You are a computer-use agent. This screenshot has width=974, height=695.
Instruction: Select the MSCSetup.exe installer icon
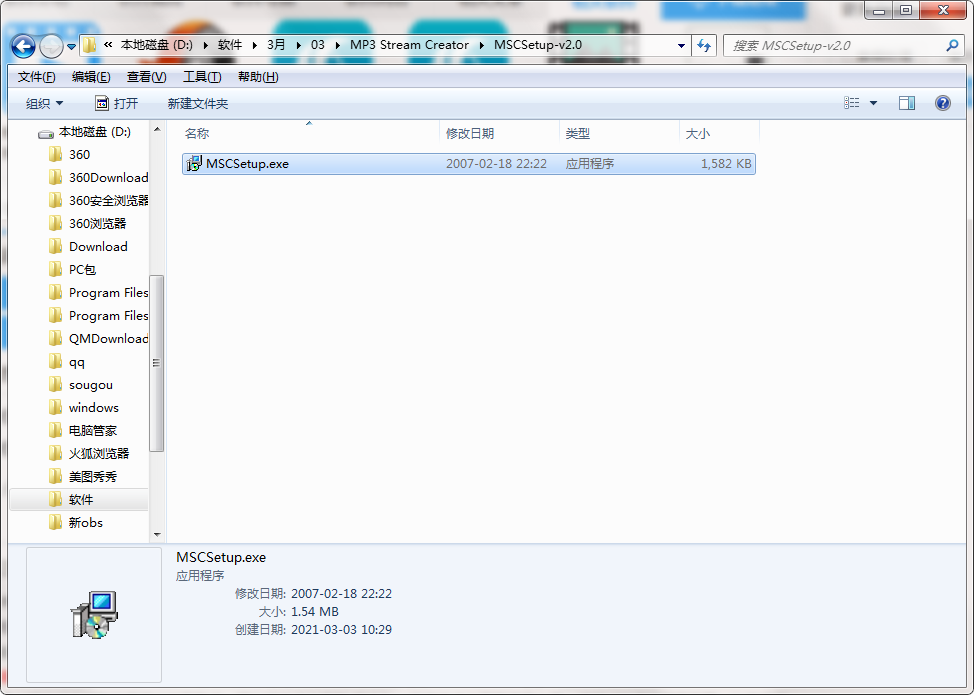(x=194, y=163)
